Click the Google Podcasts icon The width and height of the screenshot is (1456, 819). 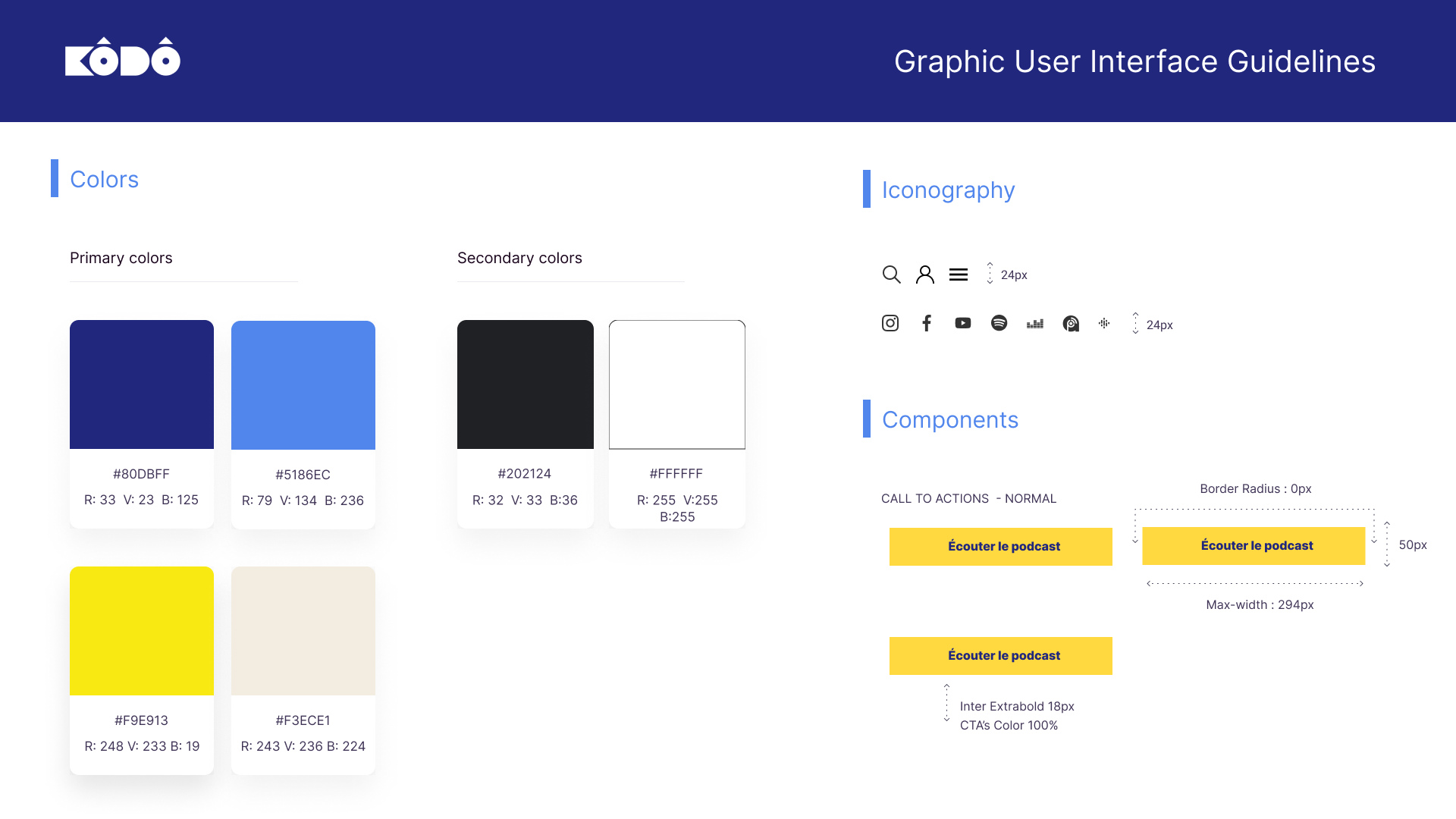pyautogui.click(x=1104, y=323)
